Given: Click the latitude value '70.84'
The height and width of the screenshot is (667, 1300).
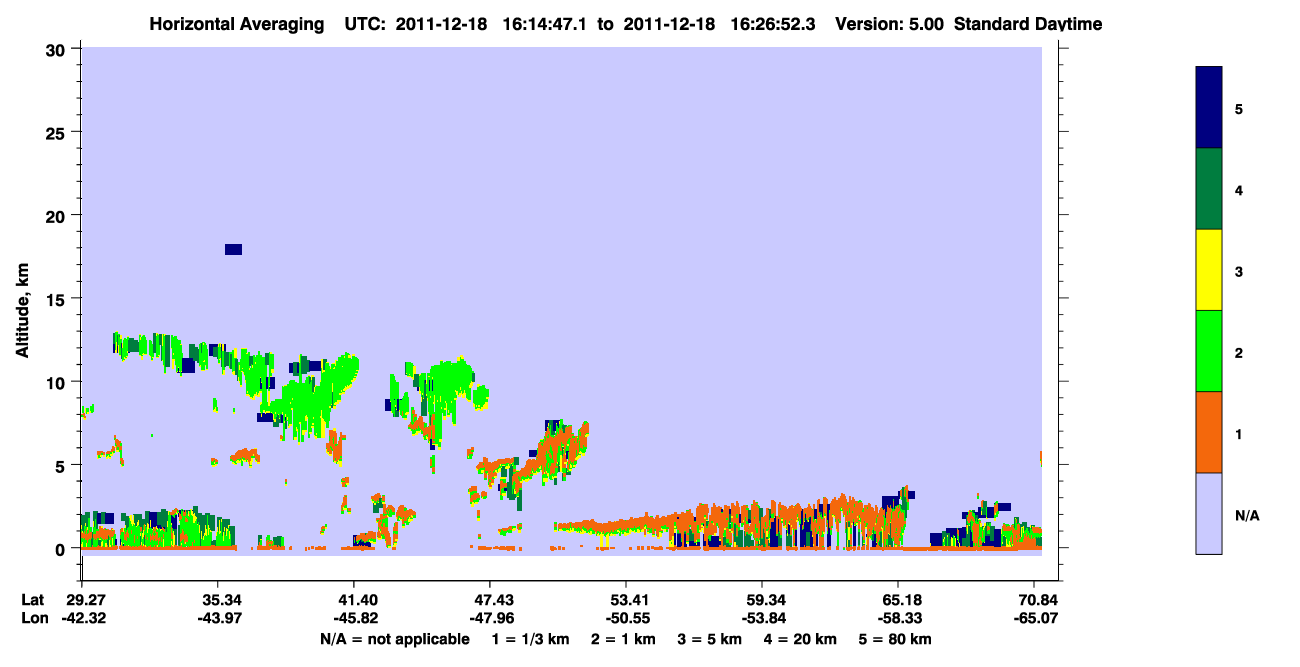Looking at the screenshot, I should [x=1036, y=600].
